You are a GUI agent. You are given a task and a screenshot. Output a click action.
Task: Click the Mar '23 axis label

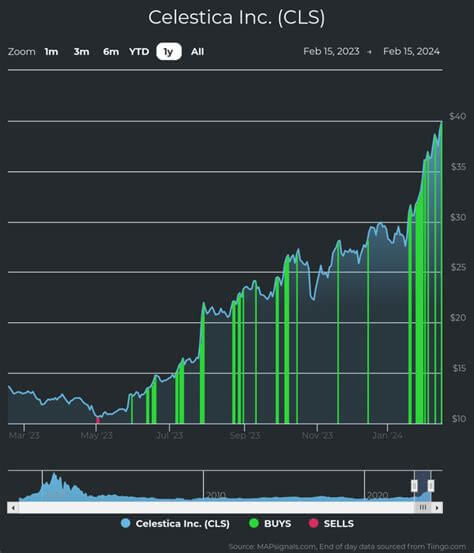[x=24, y=436]
